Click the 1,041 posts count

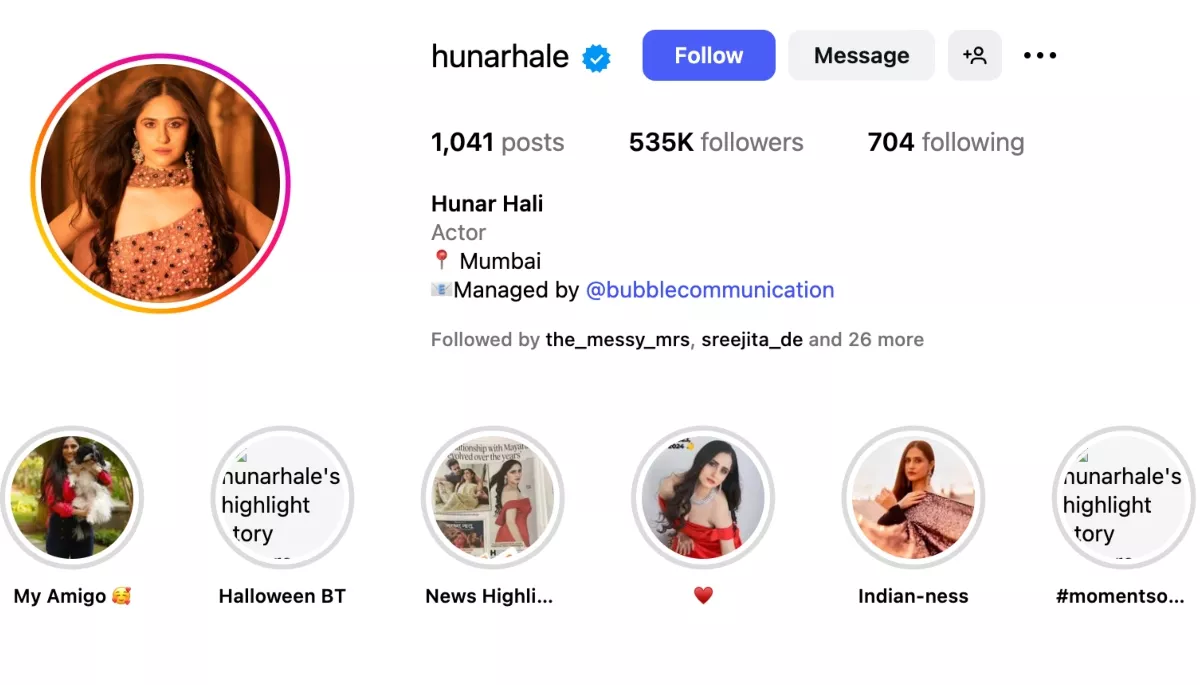[x=498, y=143]
